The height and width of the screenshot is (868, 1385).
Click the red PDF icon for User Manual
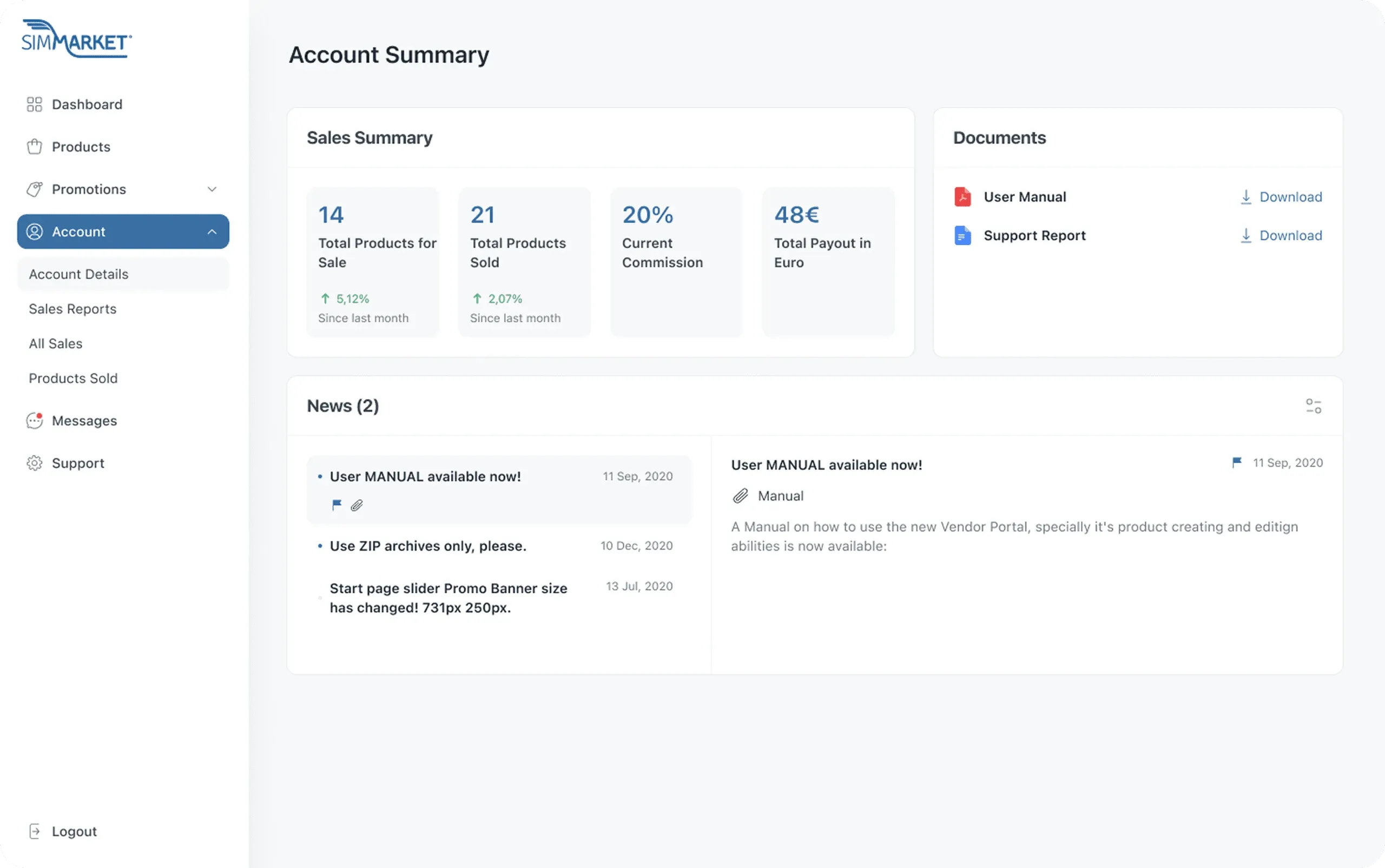pyautogui.click(x=963, y=197)
